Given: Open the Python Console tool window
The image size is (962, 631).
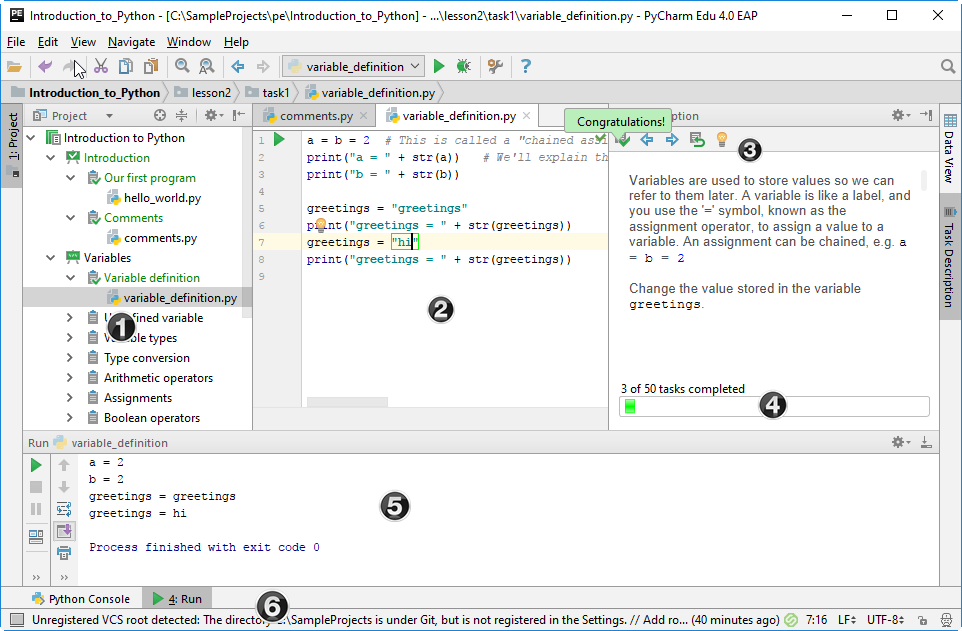Looking at the screenshot, I should pos(82,598).
